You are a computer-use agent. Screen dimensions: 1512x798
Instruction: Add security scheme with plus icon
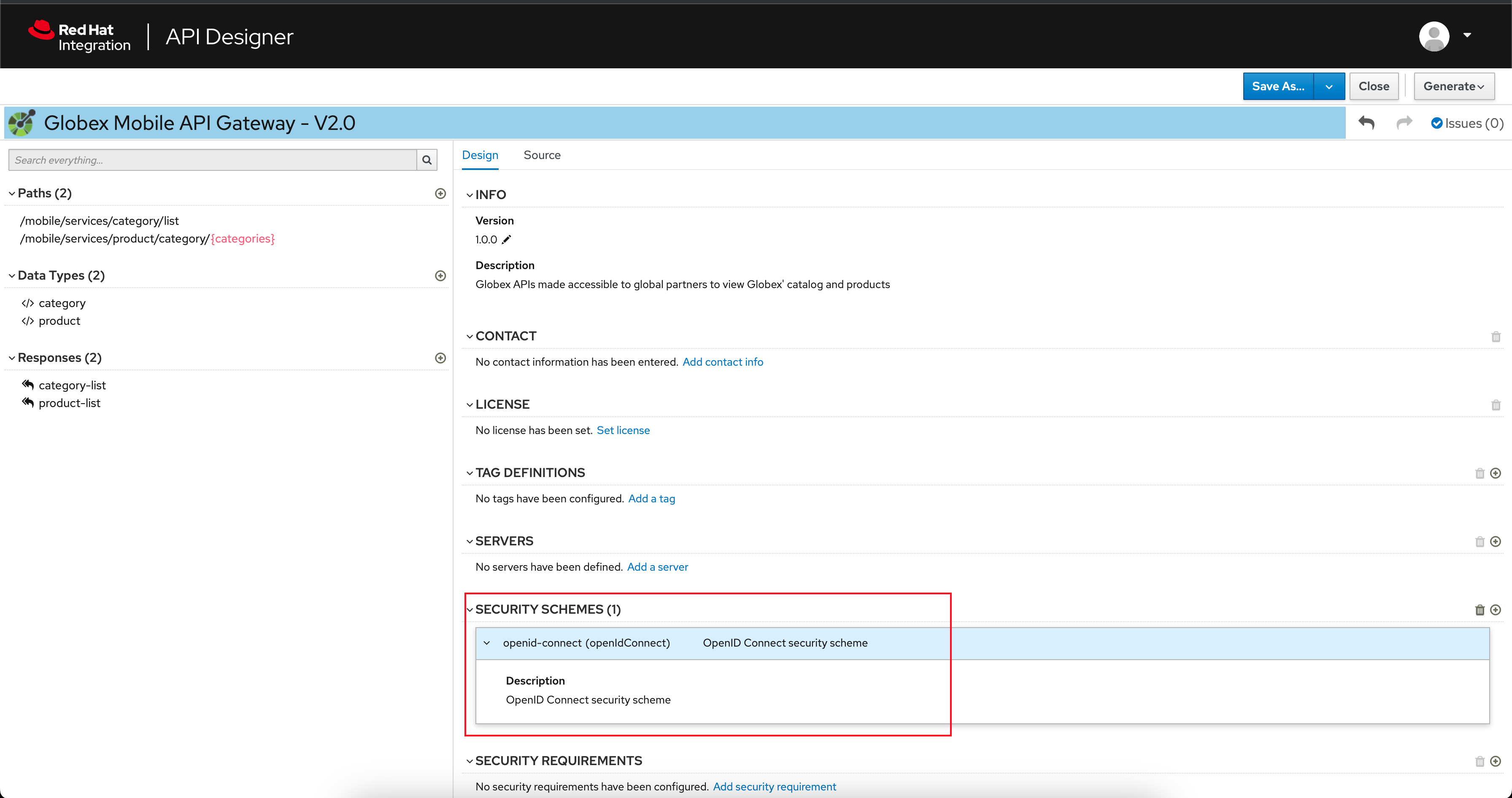coord(1496,609)
